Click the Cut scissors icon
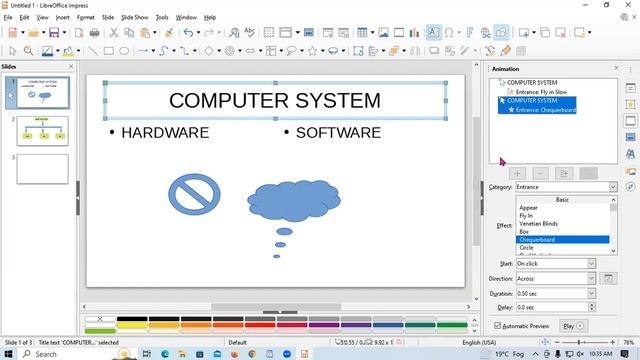The image size is (640, 360). (x=114, y=33)
